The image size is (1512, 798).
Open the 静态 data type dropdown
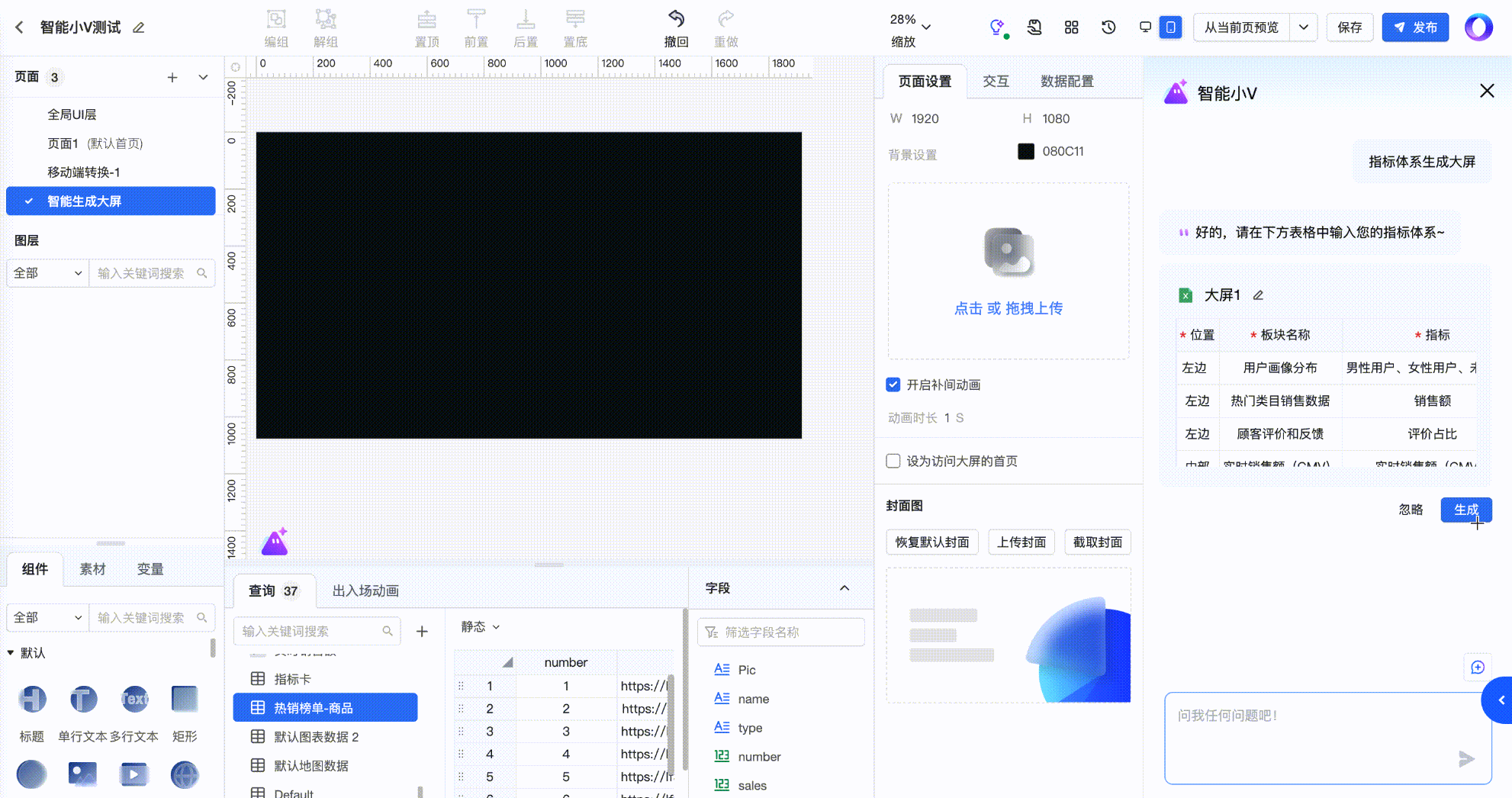pyautogui.click(x=480, y=626)
